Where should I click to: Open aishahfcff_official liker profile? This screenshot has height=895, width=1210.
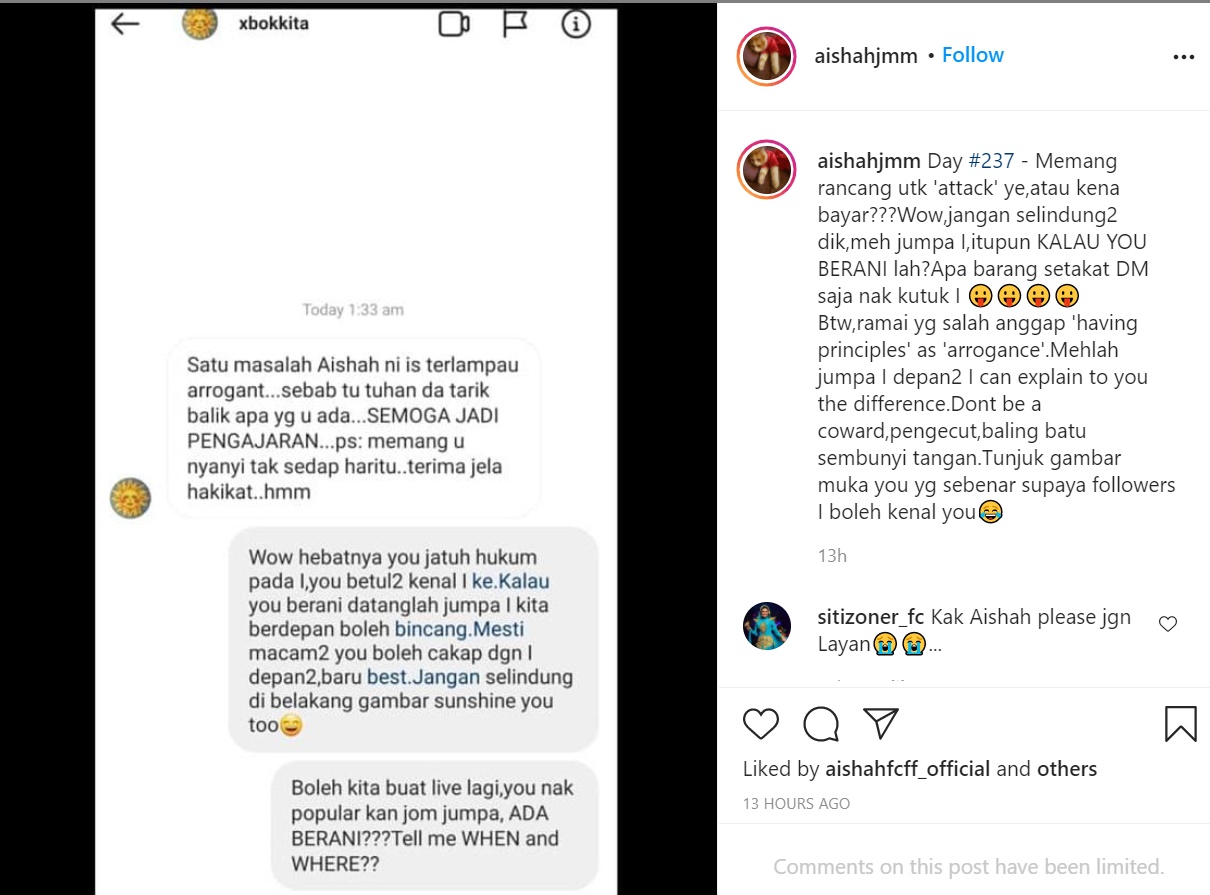coord(907,769)
